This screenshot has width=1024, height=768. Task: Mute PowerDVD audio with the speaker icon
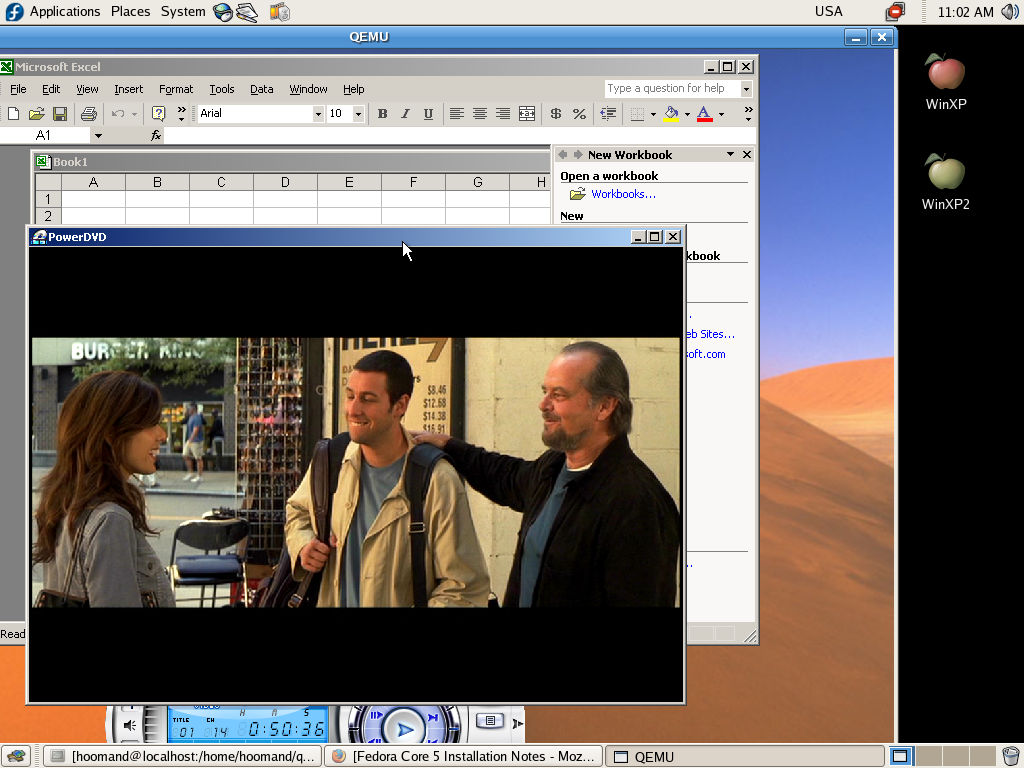[x=129, y=725]
